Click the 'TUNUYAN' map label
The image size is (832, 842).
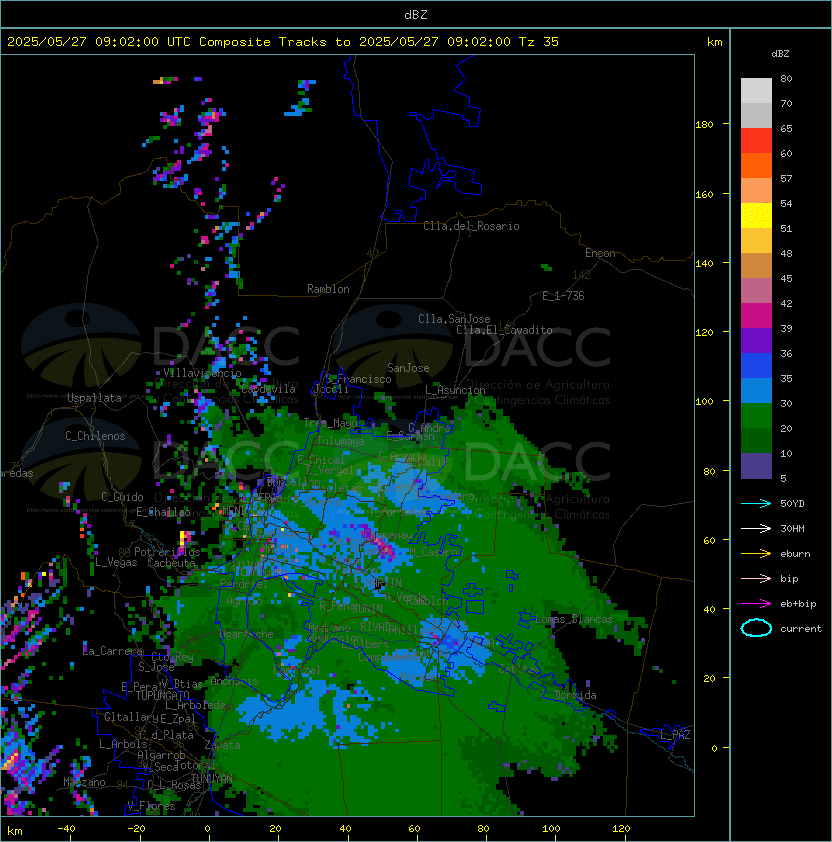coord(212,779)
